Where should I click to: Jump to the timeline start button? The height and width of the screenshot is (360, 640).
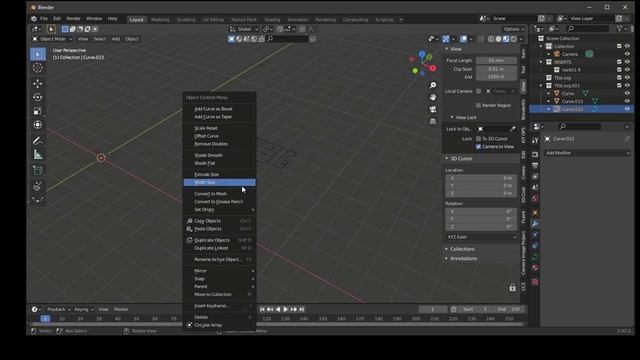[262, 309]
